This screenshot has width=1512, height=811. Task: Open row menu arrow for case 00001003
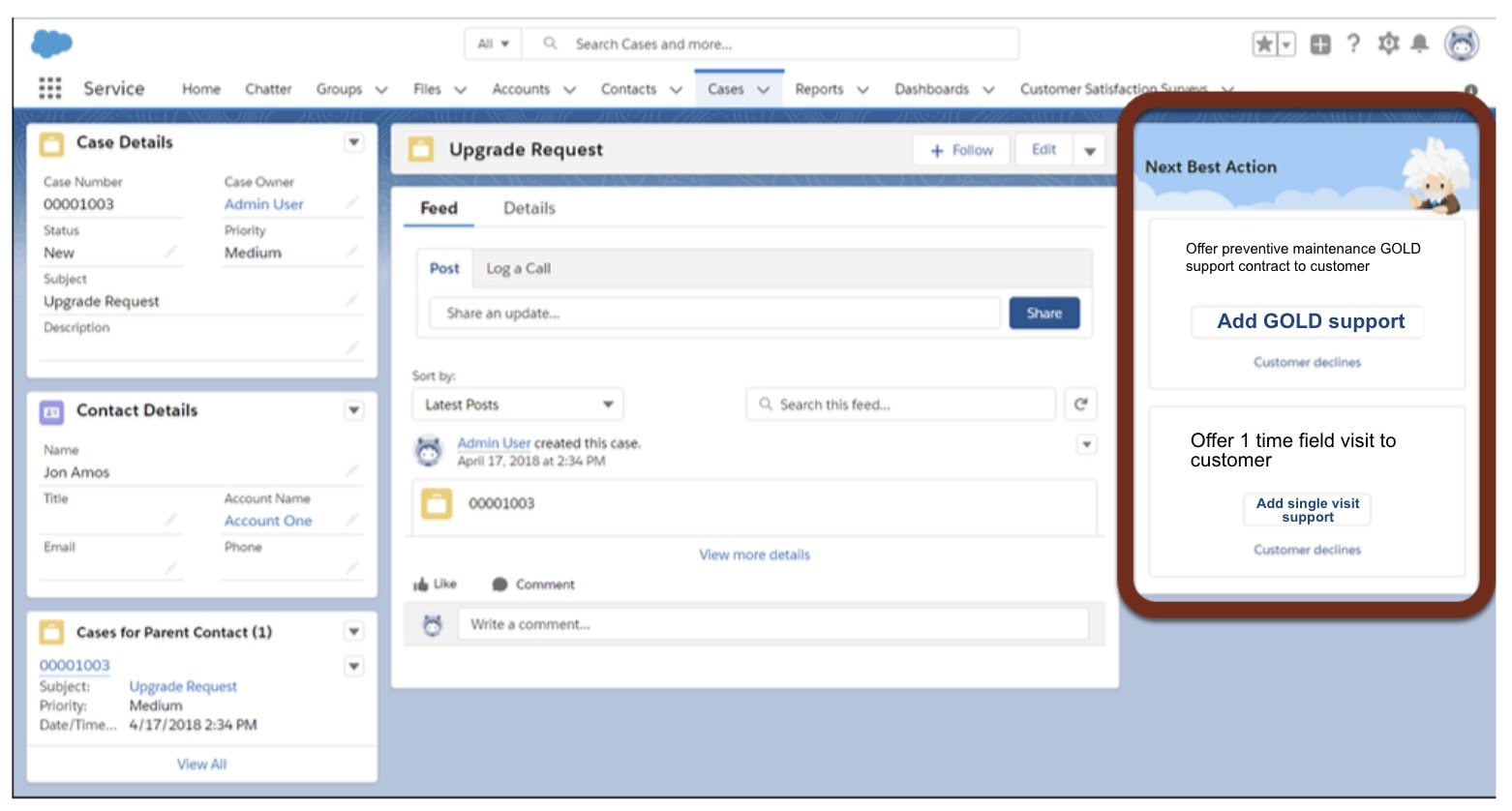[x=354, y=666]
